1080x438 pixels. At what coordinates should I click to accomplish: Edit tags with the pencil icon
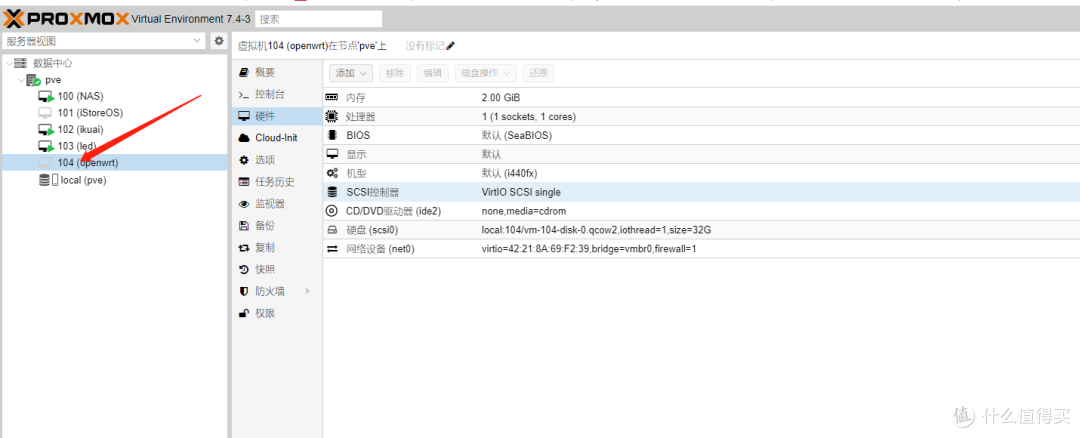point(450,46)
